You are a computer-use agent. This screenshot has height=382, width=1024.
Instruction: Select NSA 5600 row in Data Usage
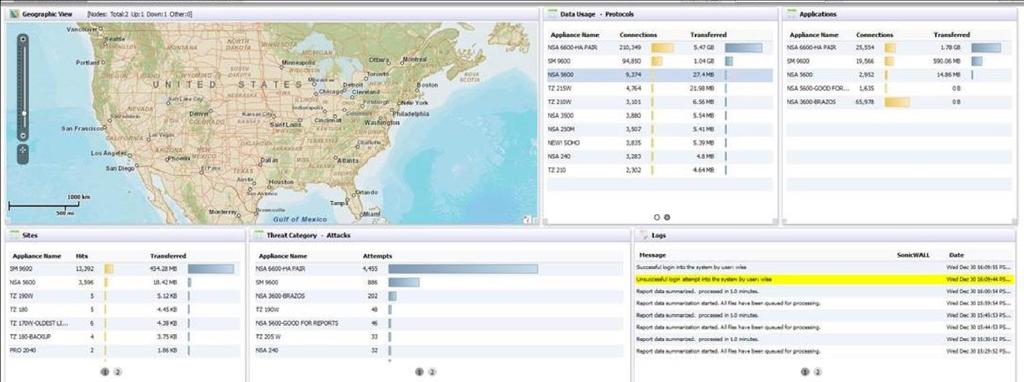pos(660,75)
